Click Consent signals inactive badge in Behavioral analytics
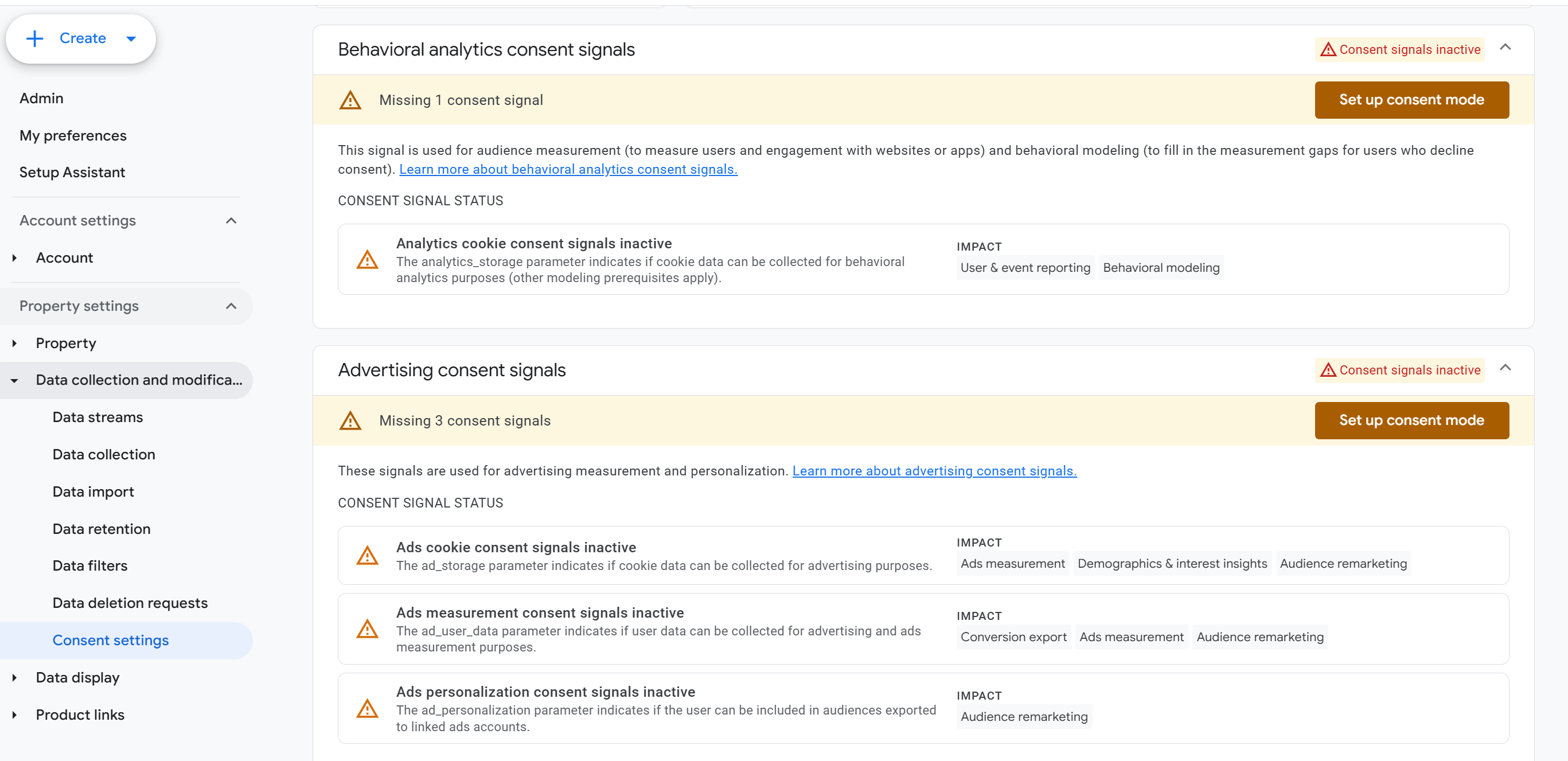 1399,49
